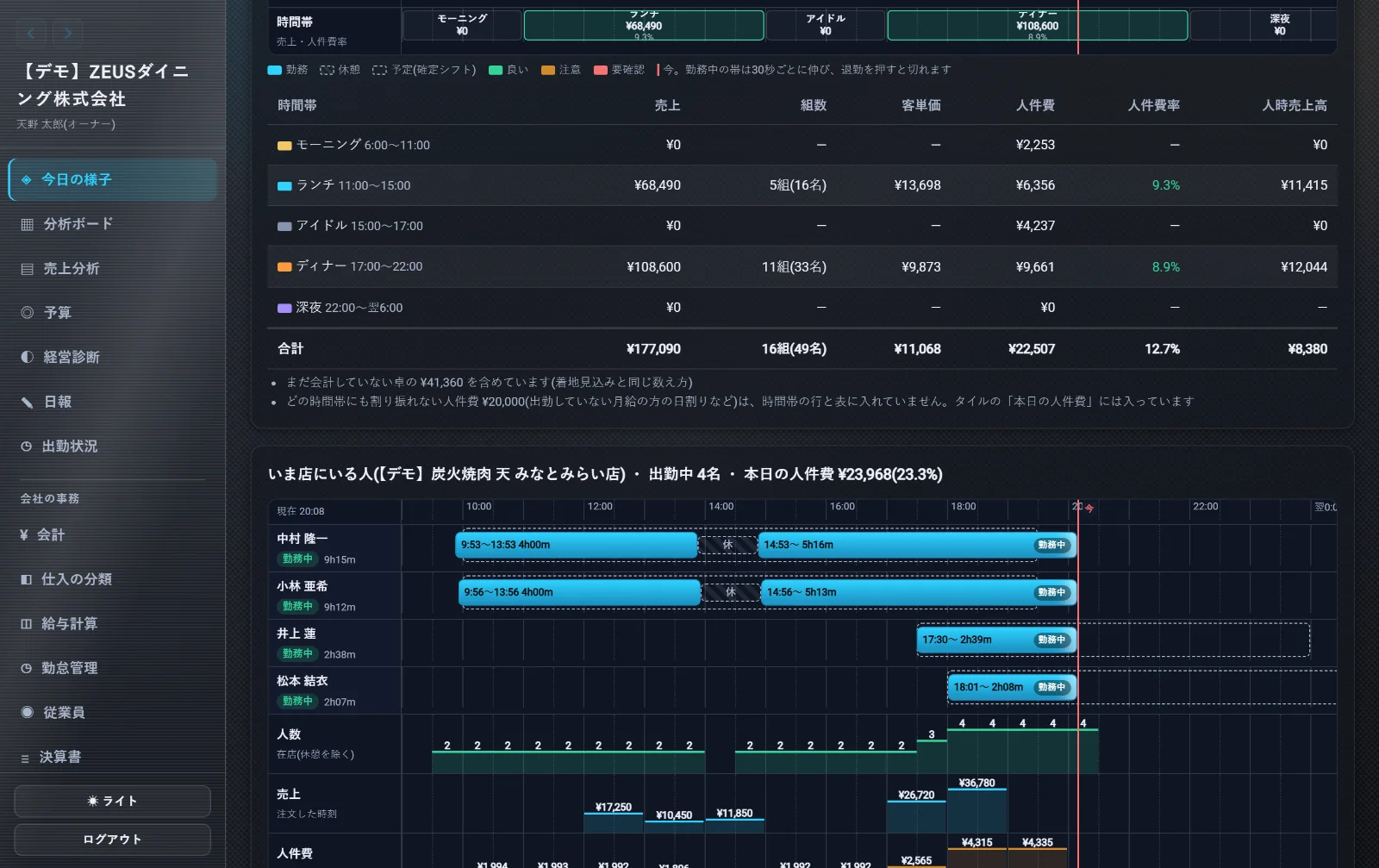
Task: Click the 休 break block for 中村 隆一
Action: pos(727,545)
